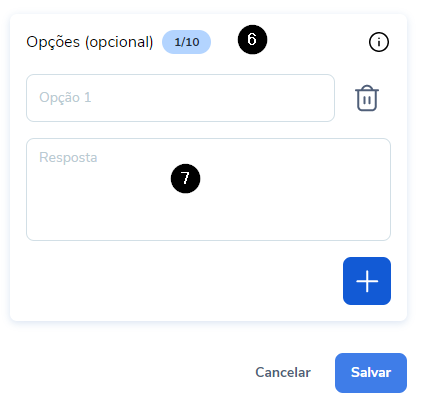
Task: Add a new option with plus button
Action: [x=367, y=281]
